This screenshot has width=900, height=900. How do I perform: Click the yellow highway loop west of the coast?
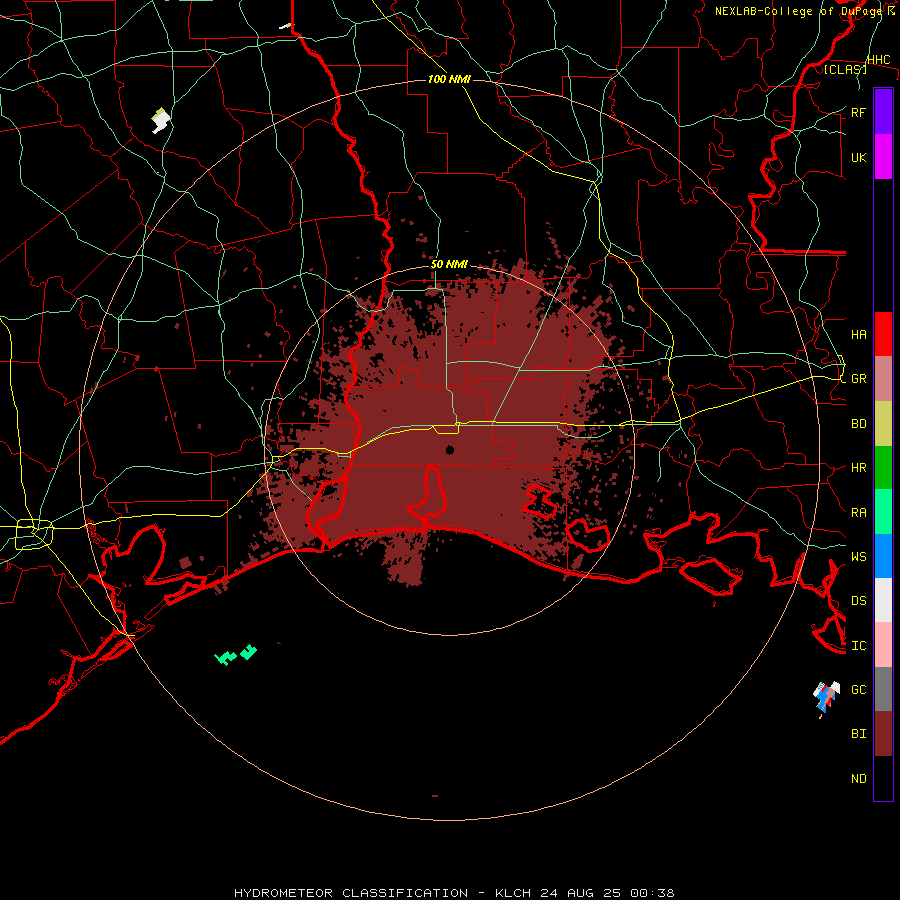pos(34,534)
